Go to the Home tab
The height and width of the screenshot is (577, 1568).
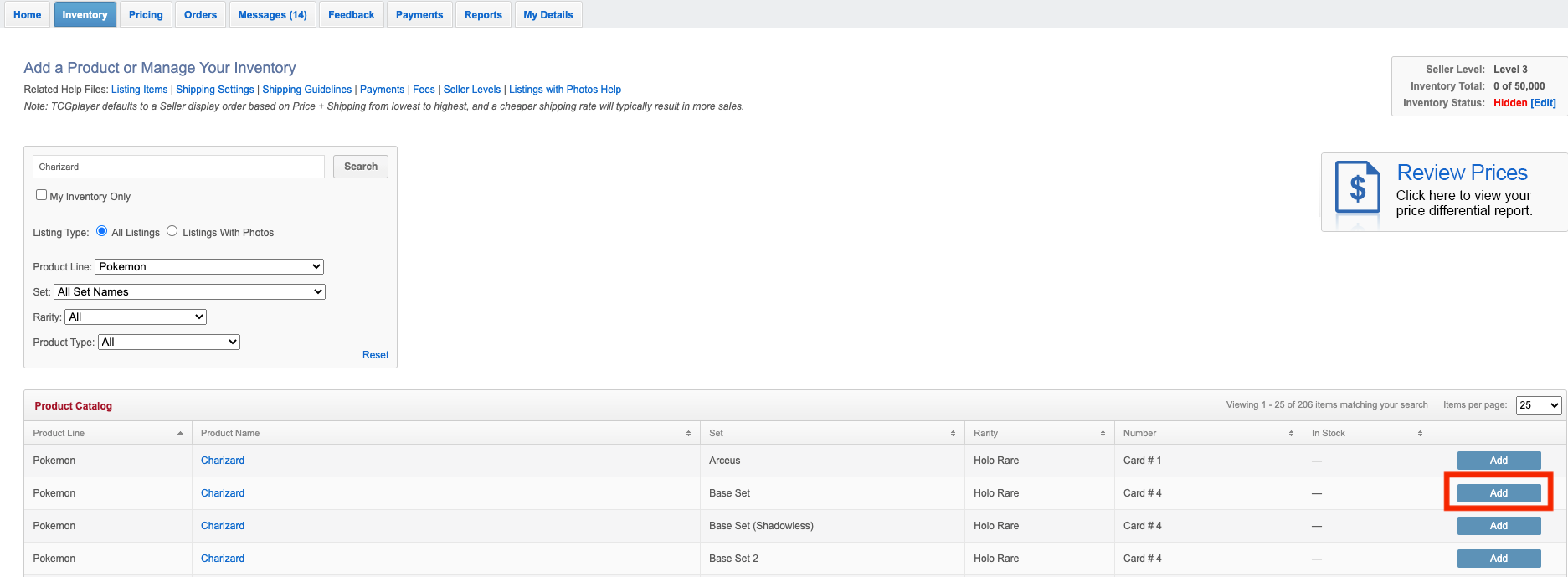[x=28, y=15]
